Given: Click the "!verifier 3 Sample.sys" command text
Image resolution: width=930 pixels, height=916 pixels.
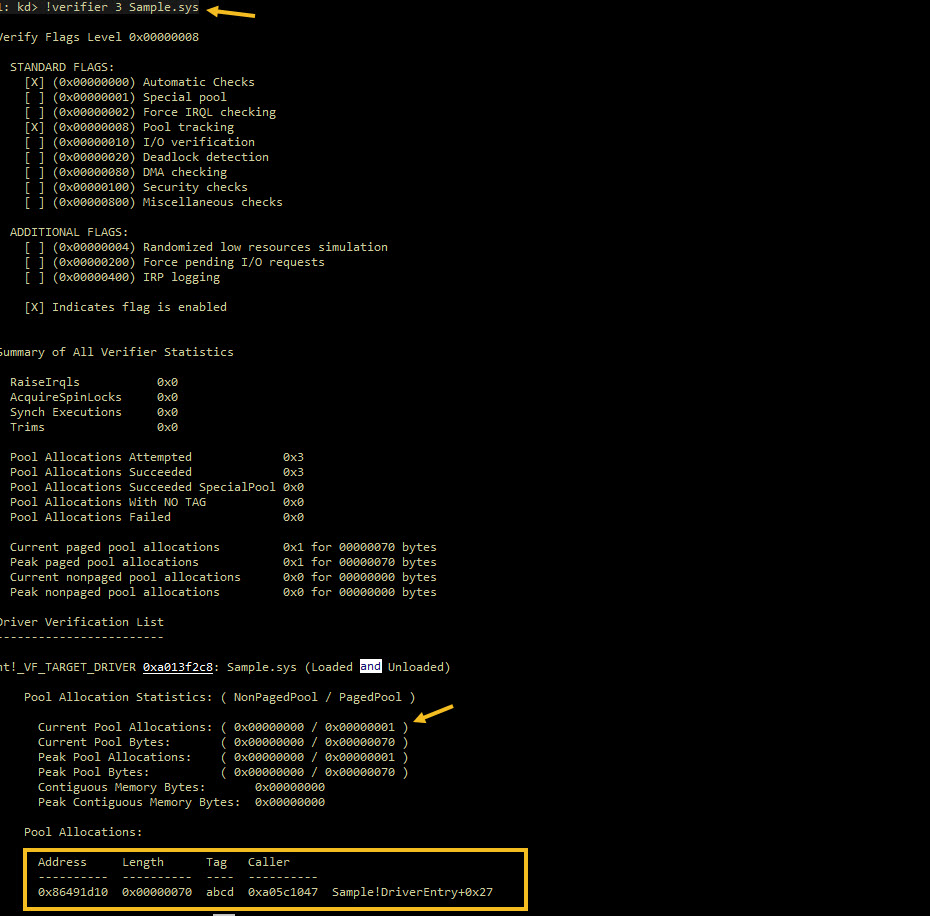Looking at the screenshot, I should tap(122, 8).
